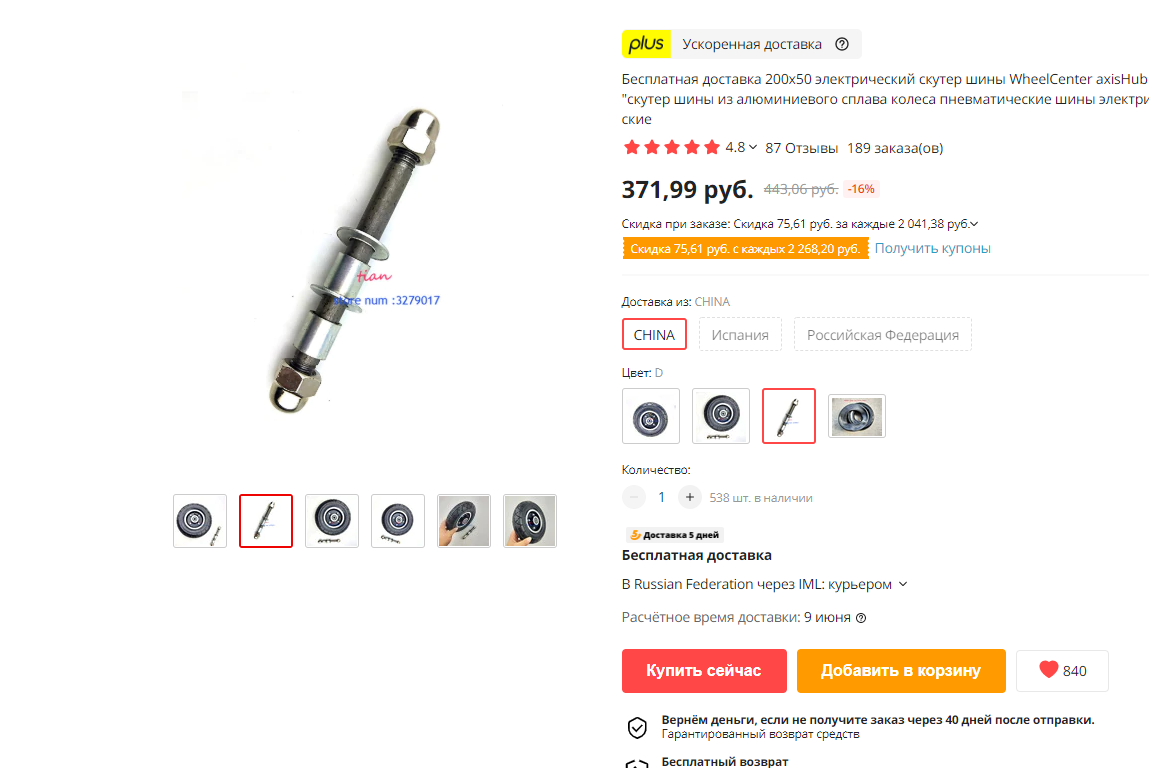
Task: Click the Добавить в корзину button
Action: point(901,671)
